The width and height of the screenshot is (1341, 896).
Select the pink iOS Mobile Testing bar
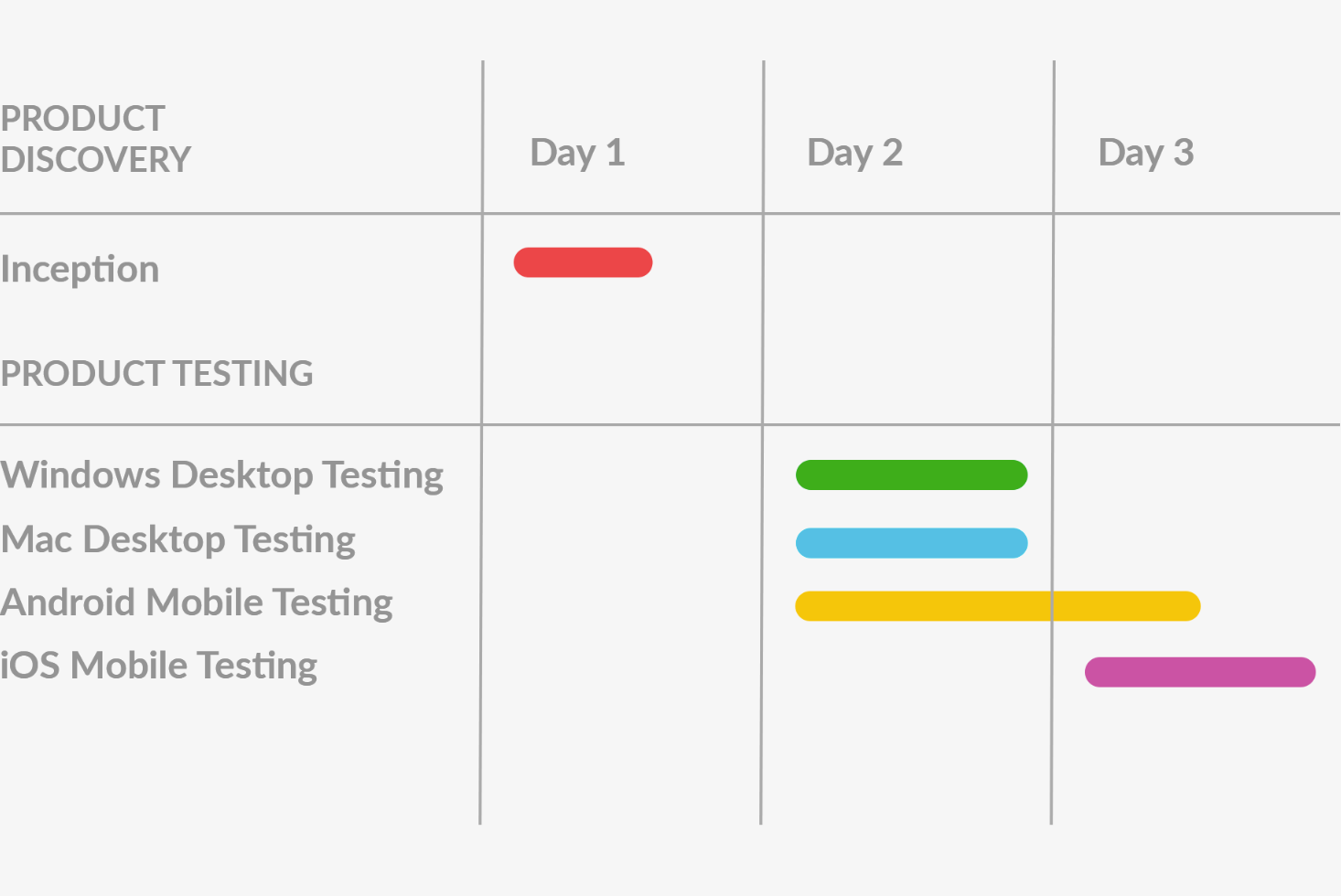click(1200, 672)
